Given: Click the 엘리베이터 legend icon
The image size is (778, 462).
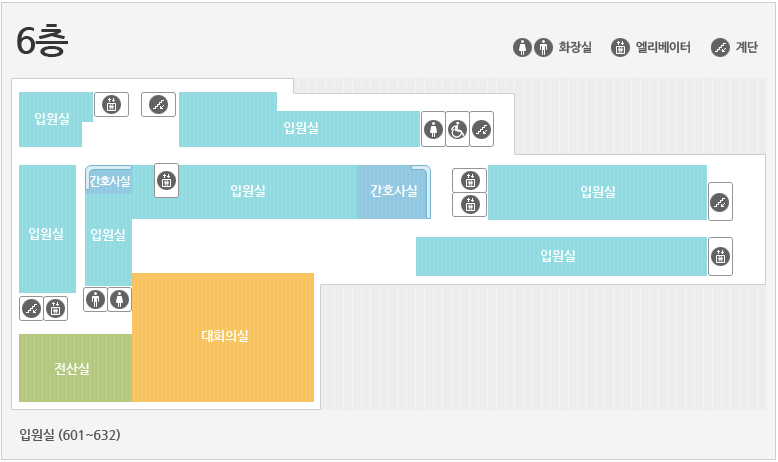Looking at the screenshot, I should pyautogui.click(x=620, y=48).
